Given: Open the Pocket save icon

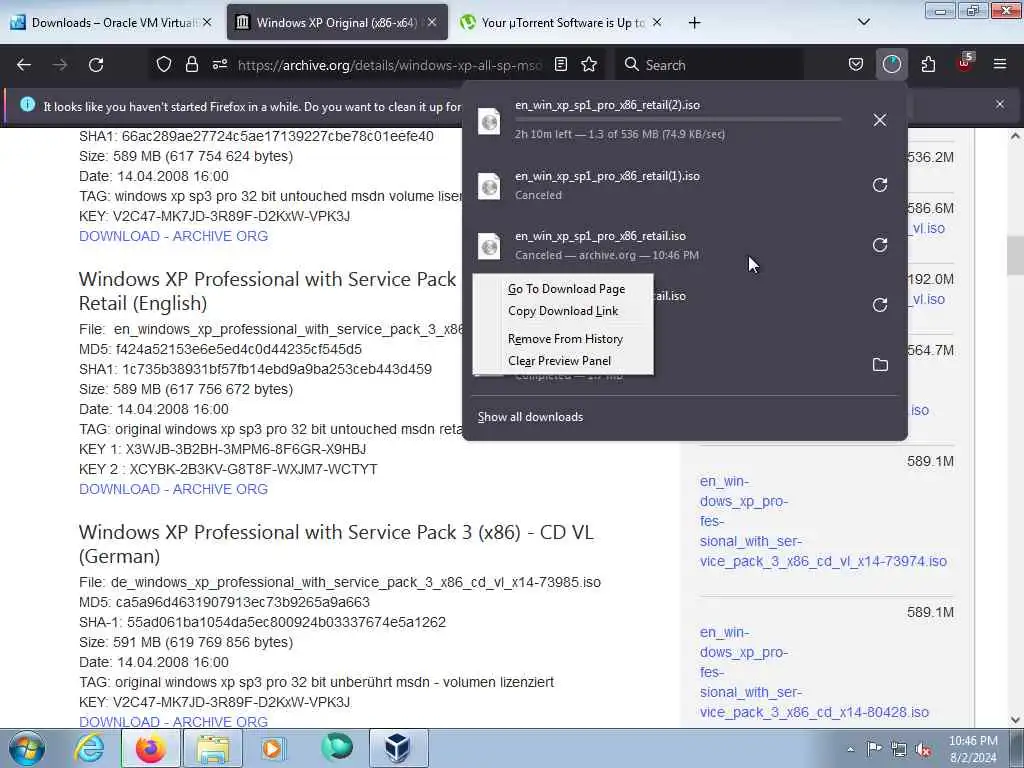Looking at the screenshot, I should coord(856,65).
